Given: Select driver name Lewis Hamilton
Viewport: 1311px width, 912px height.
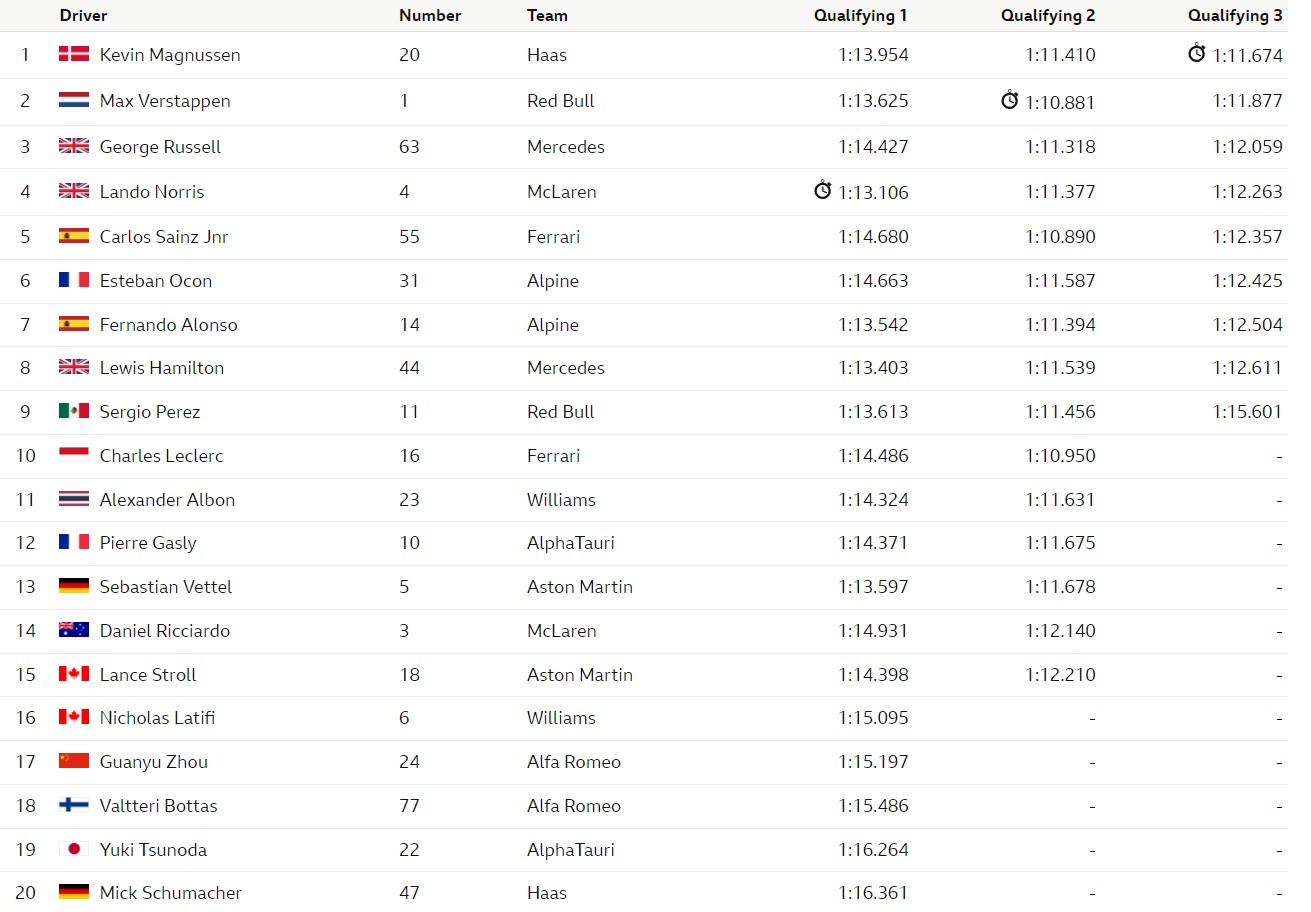Looking at the screenshot, I should (162, 368).
